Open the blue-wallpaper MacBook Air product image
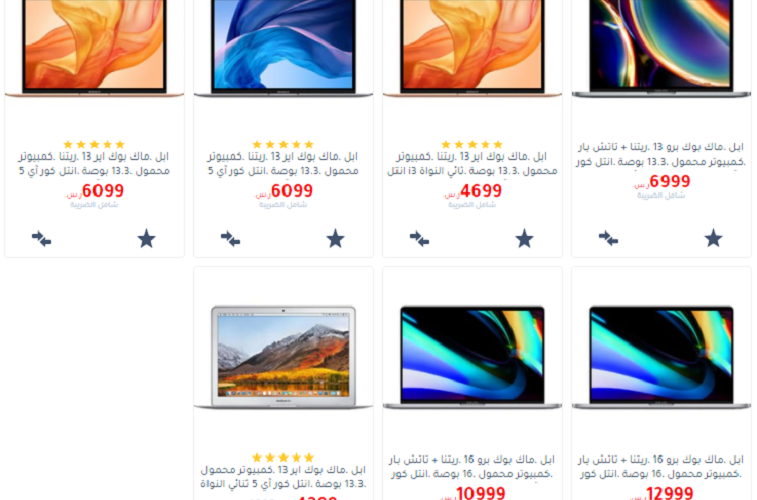This screenshot has width=757, height=500. click(283, 48)
